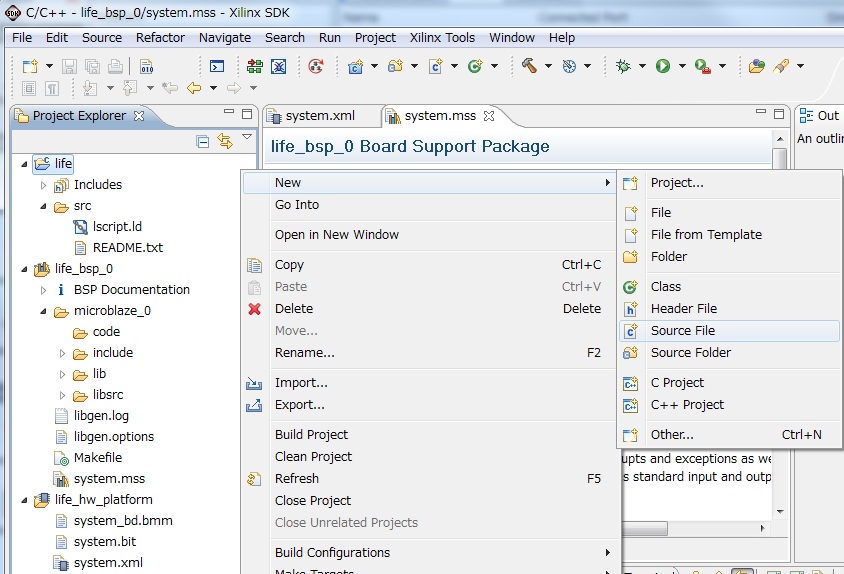Viewport: 844px width, 574px height.
Task: Select system.bit in Project Explorer
Action: pyautogui.click(x=104, y=542)
